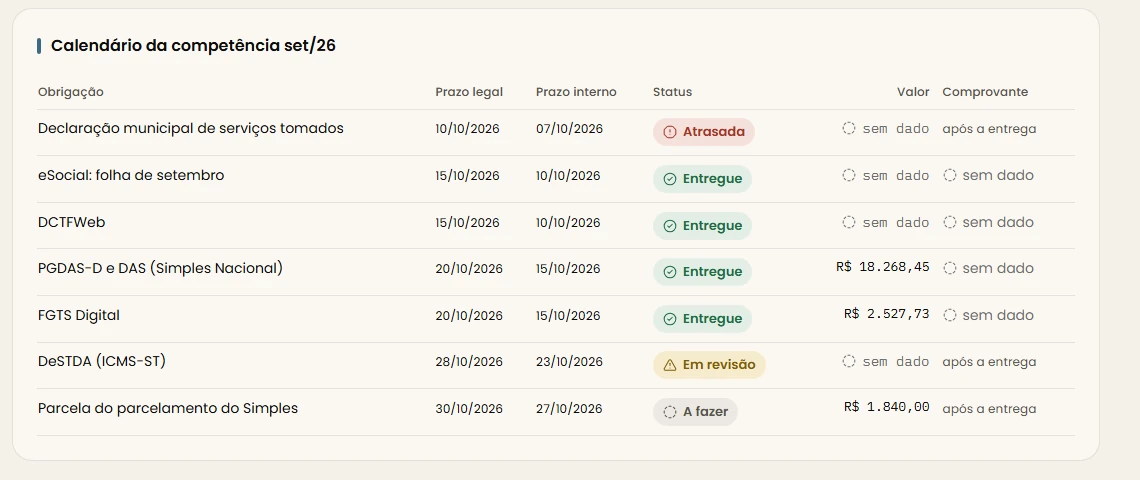Click the value R$ 18.268,45
Screen dimensions: 1140x480
pyautogui.click(x=883, y=267)
